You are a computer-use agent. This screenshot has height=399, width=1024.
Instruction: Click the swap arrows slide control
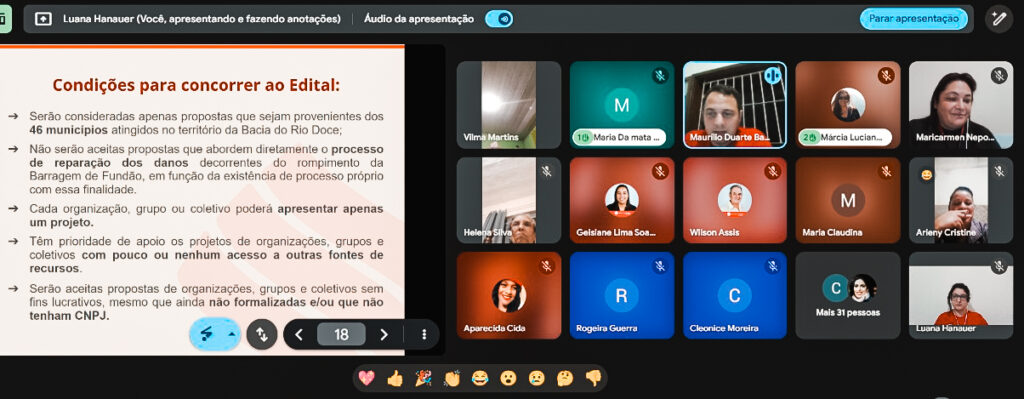262,334
